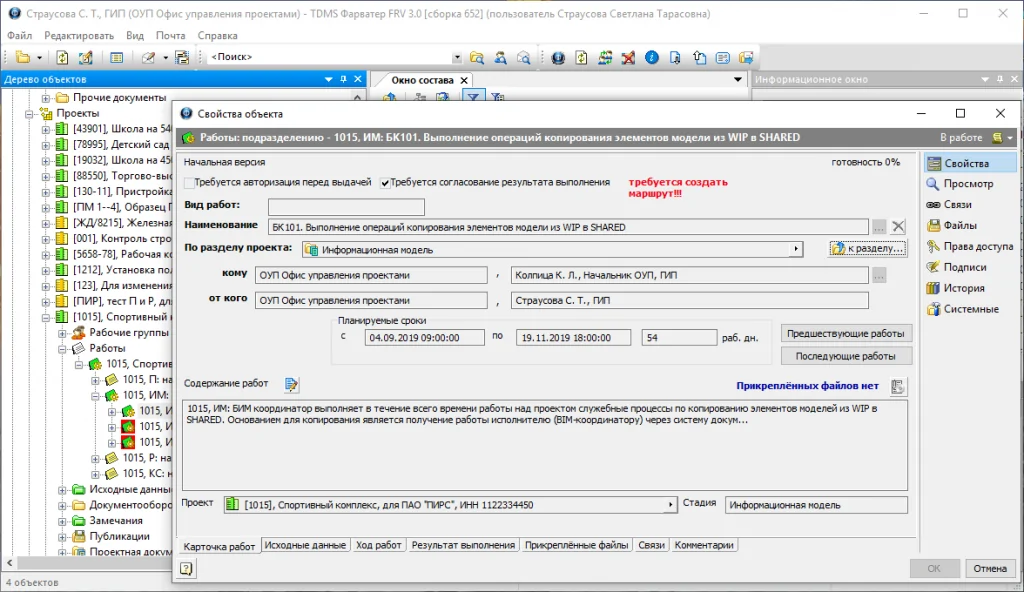Open the Файлы section in sidebar
1024x592 pixels.
pyautogui.click(x=960, y=226)
